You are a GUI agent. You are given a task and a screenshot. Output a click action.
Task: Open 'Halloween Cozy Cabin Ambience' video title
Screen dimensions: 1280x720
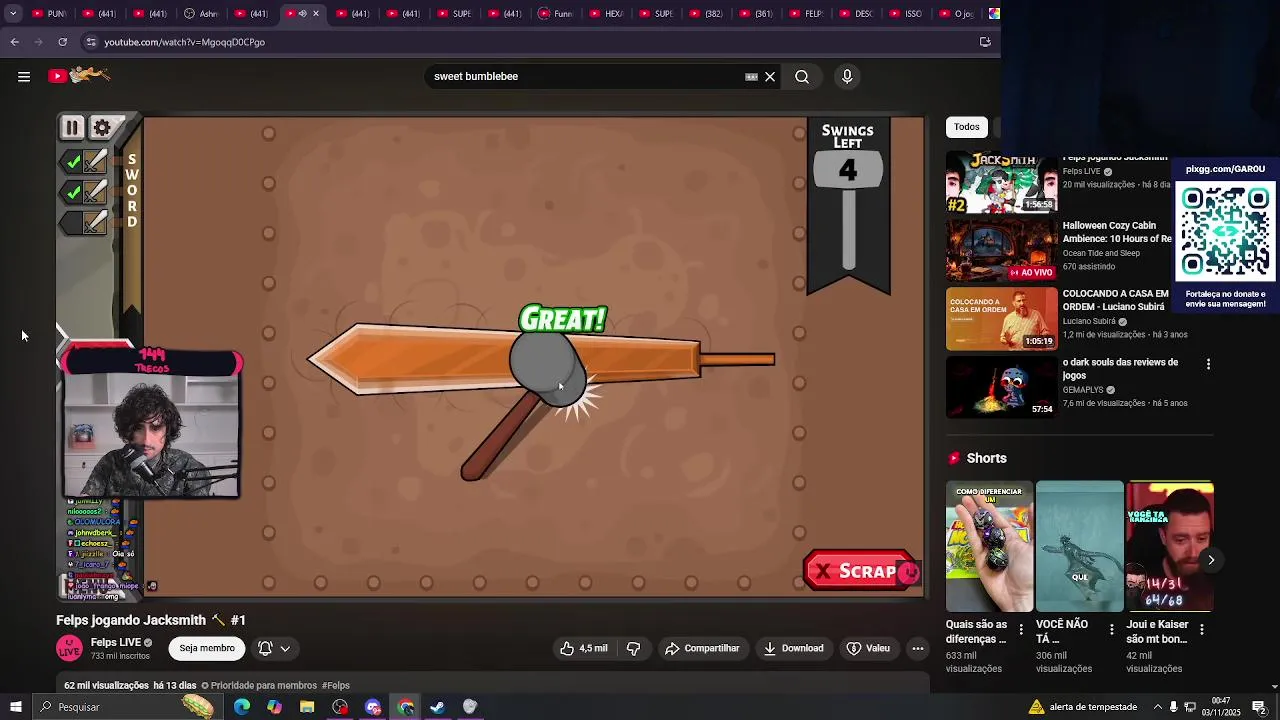[1117, 232]
